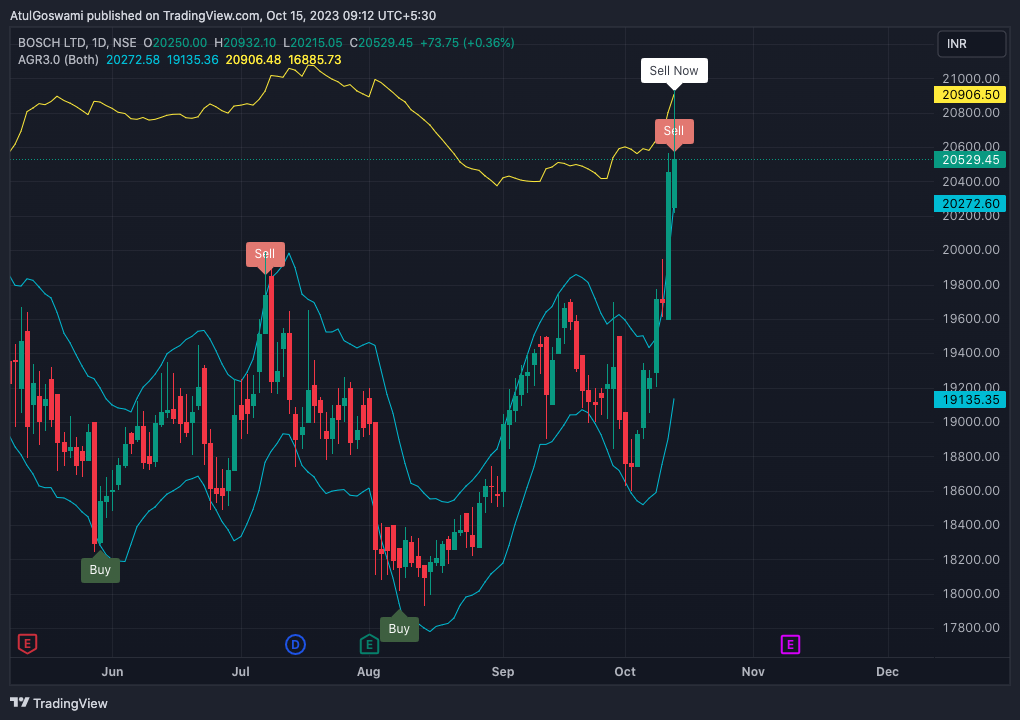The image size is (1020, 720).
Task: Click the Sell Now label
Action: [674, 70]
